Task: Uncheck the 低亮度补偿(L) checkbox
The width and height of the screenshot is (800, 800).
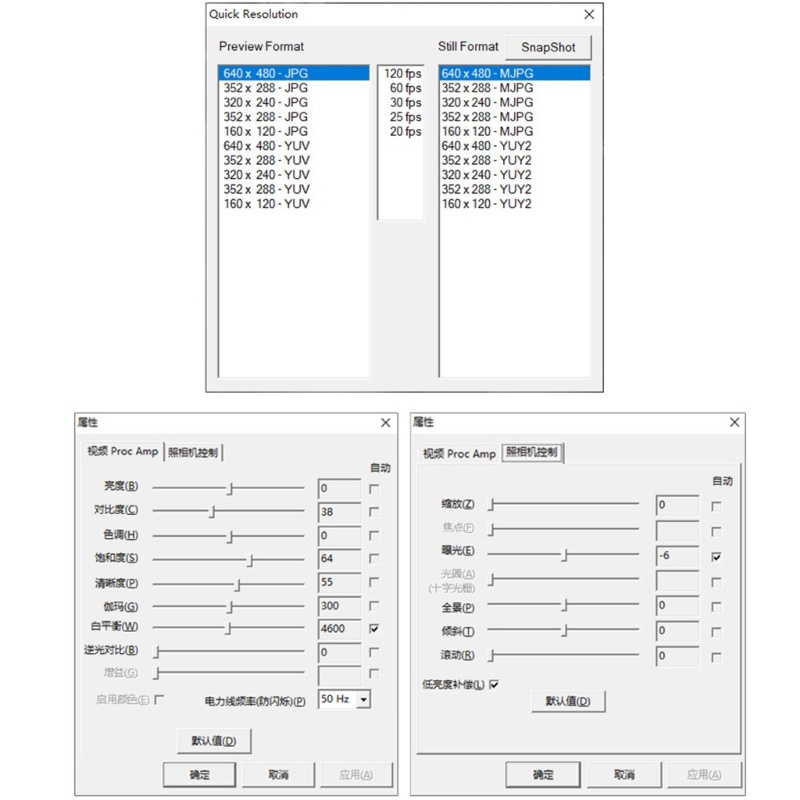Action: 494,684
